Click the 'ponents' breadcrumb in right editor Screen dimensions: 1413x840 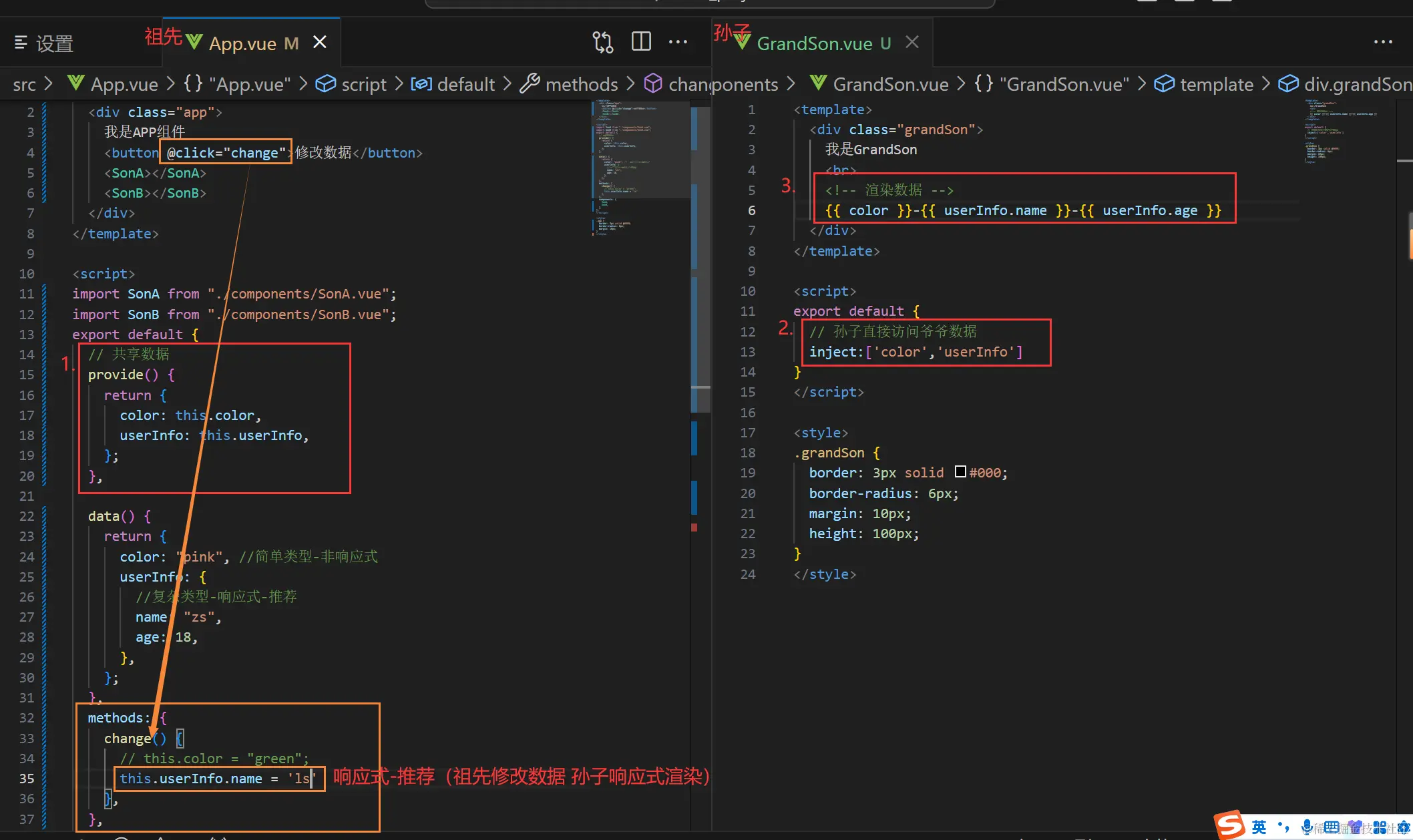745,84
